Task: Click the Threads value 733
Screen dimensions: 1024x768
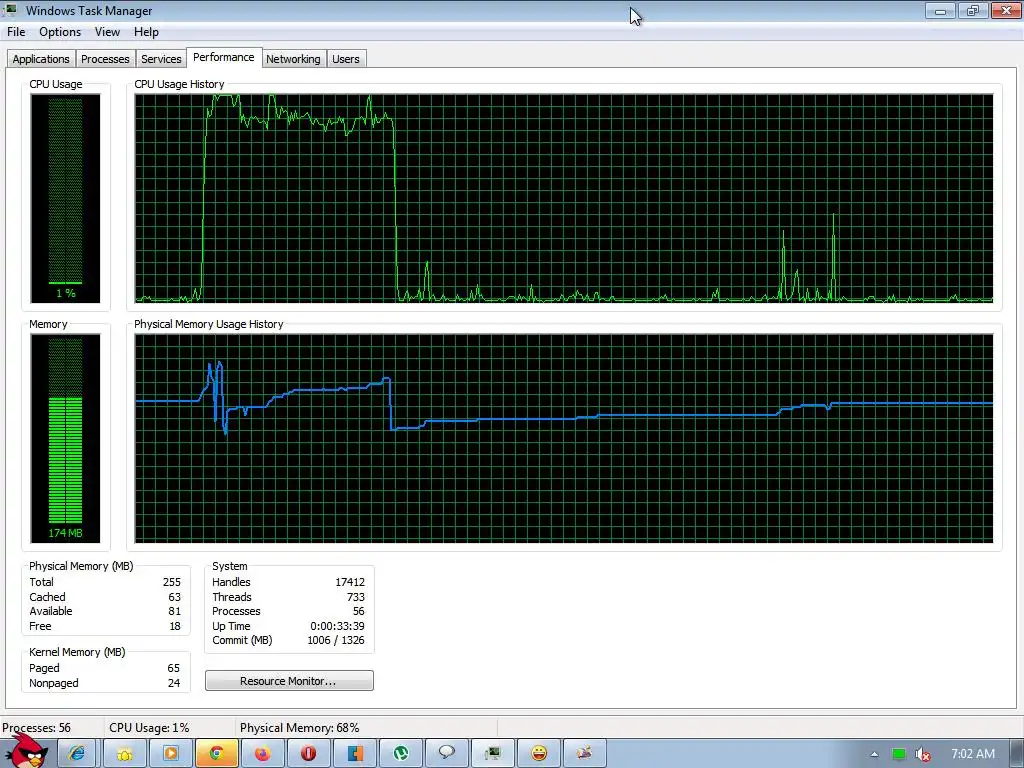Action: 356,597
